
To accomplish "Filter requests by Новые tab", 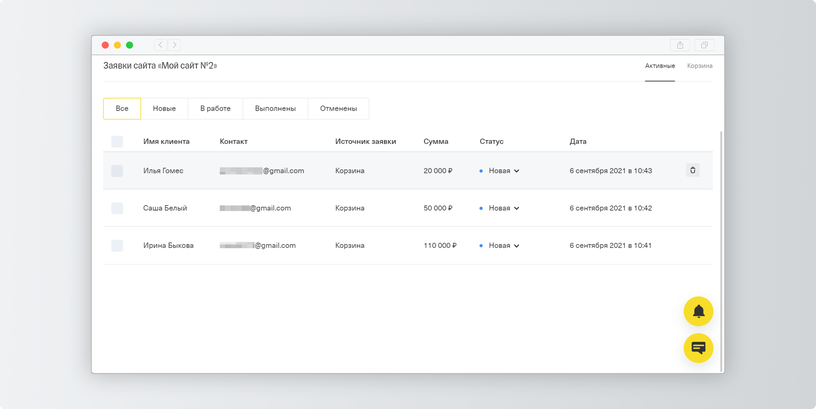I will pyautogui.click(x=164, y=109).
